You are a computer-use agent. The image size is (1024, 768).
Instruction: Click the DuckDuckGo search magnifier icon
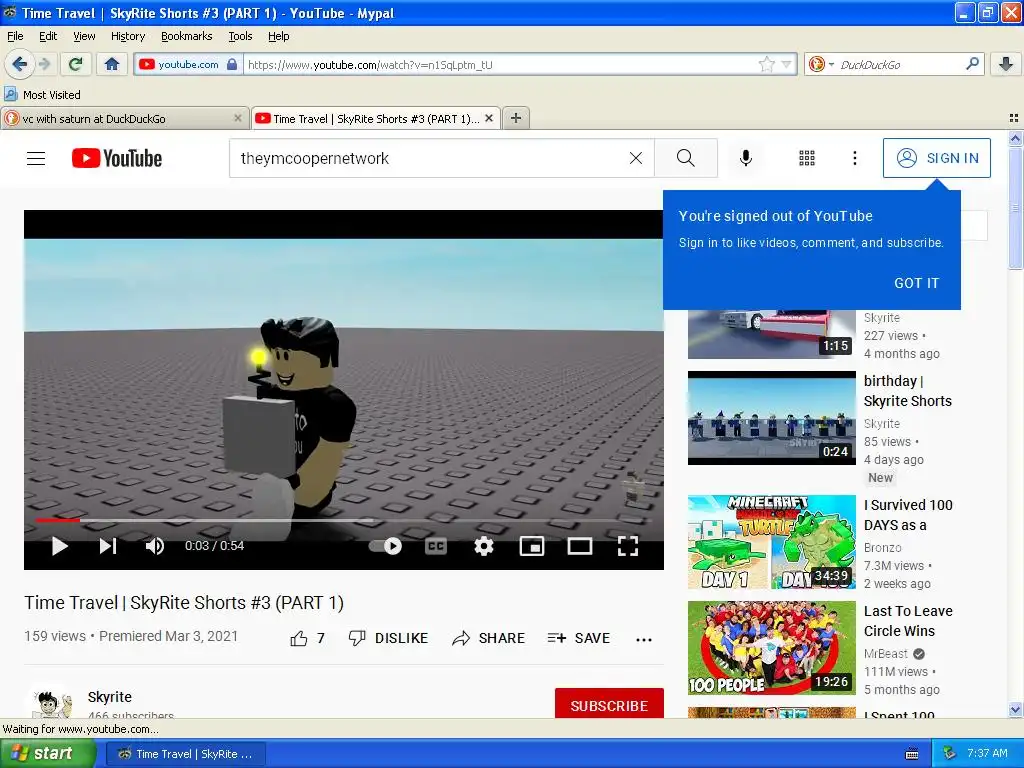972,64
